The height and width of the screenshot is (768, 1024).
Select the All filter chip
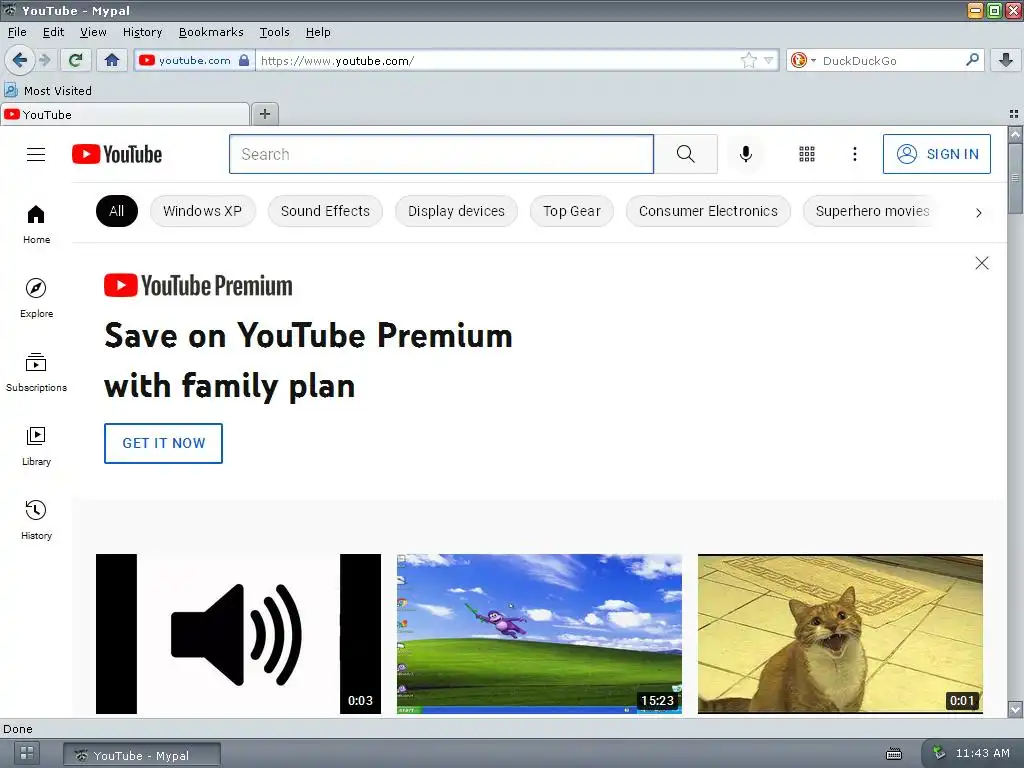117,211
